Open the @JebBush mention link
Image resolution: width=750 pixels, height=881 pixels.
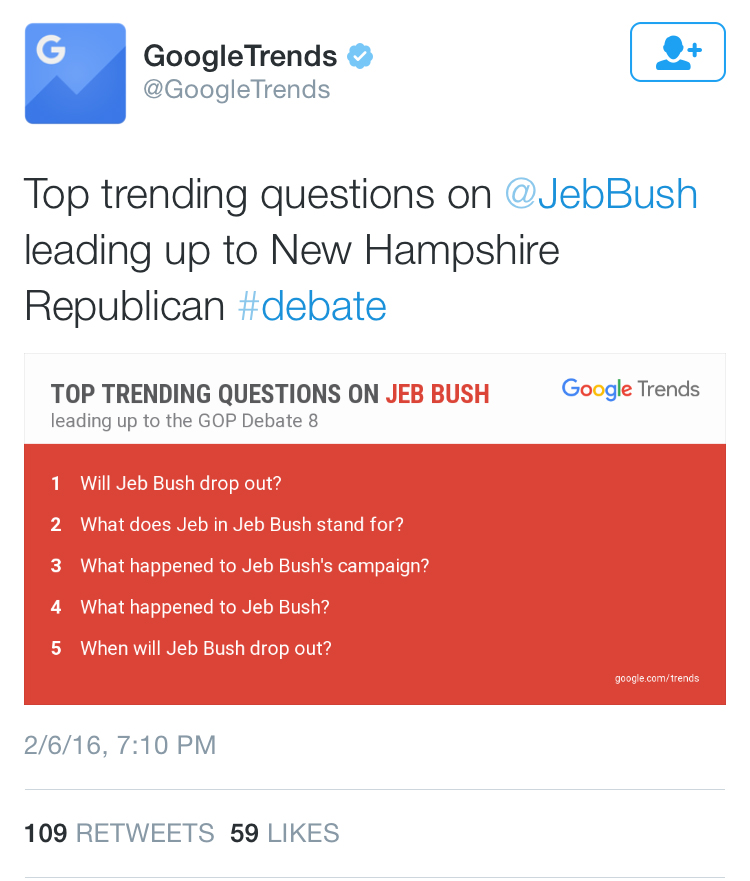click(601, 193)
